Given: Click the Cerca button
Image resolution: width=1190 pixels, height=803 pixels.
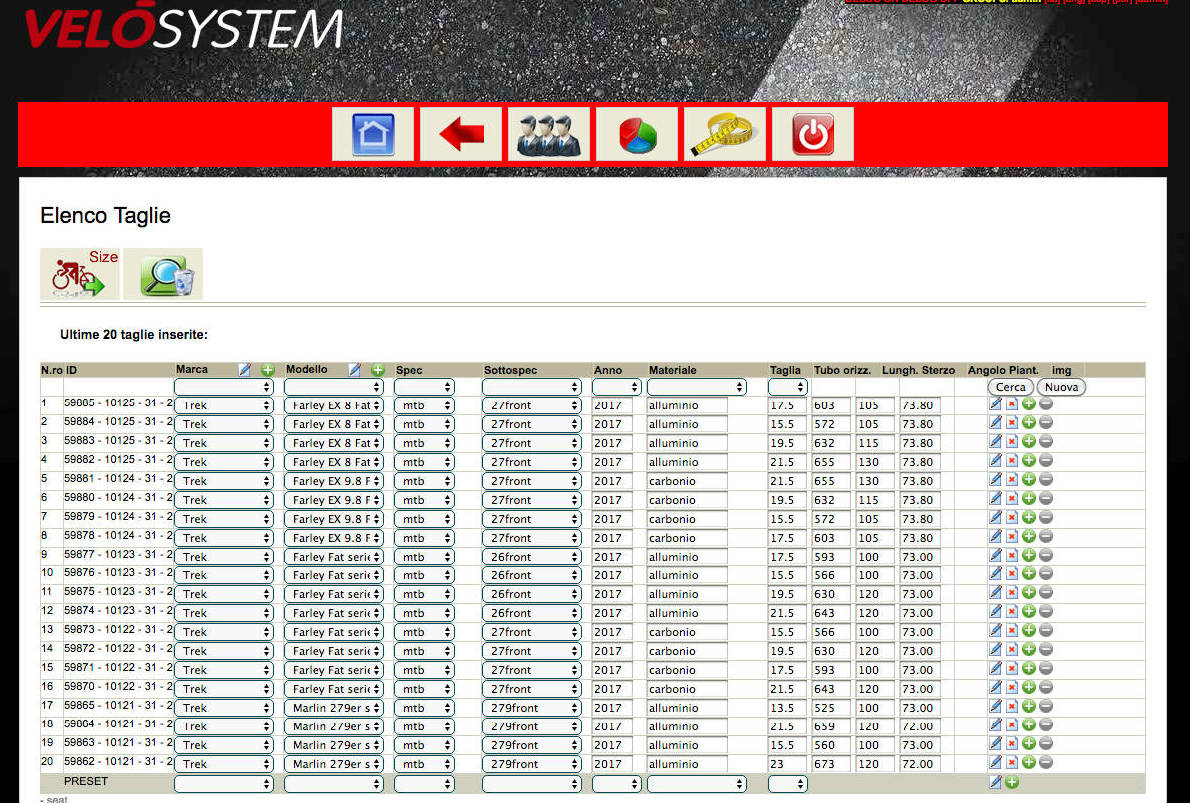Looking at the screenshot, I should tap(1010, 387).
